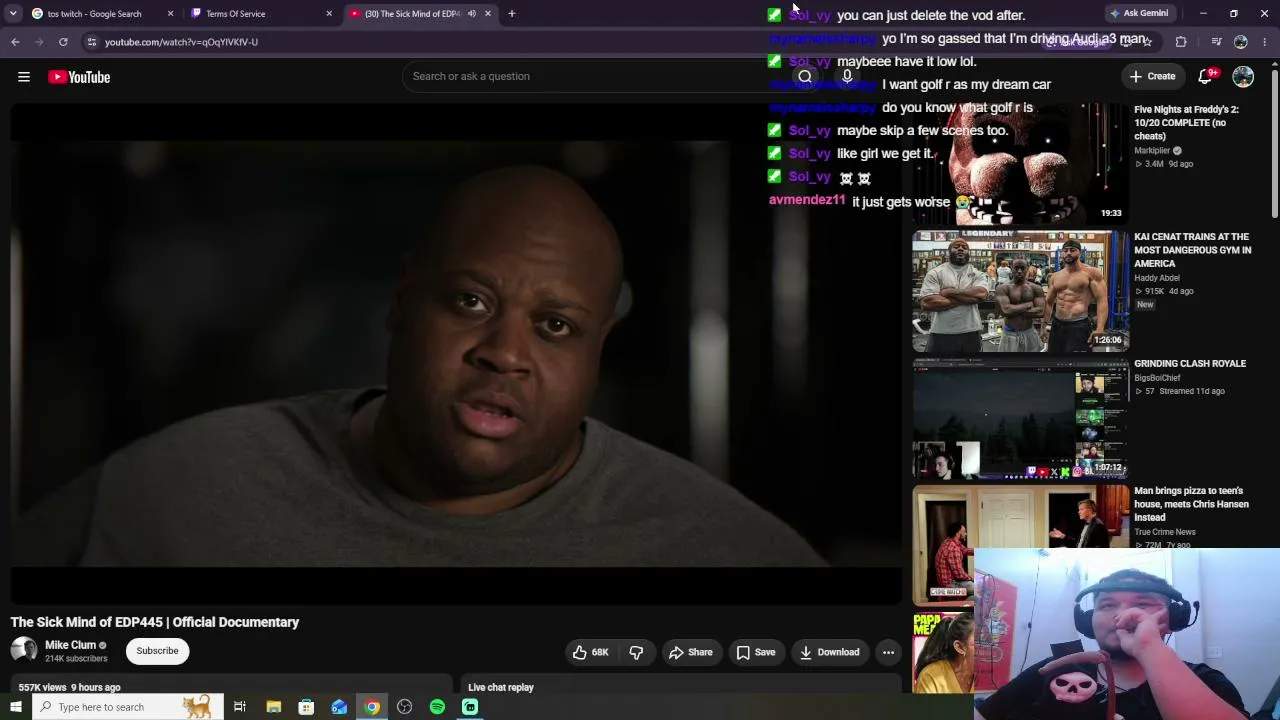The image size is (1280, 720).
Task: Open Chrome three-dot menu
Action: click(x=1265, y=41)
